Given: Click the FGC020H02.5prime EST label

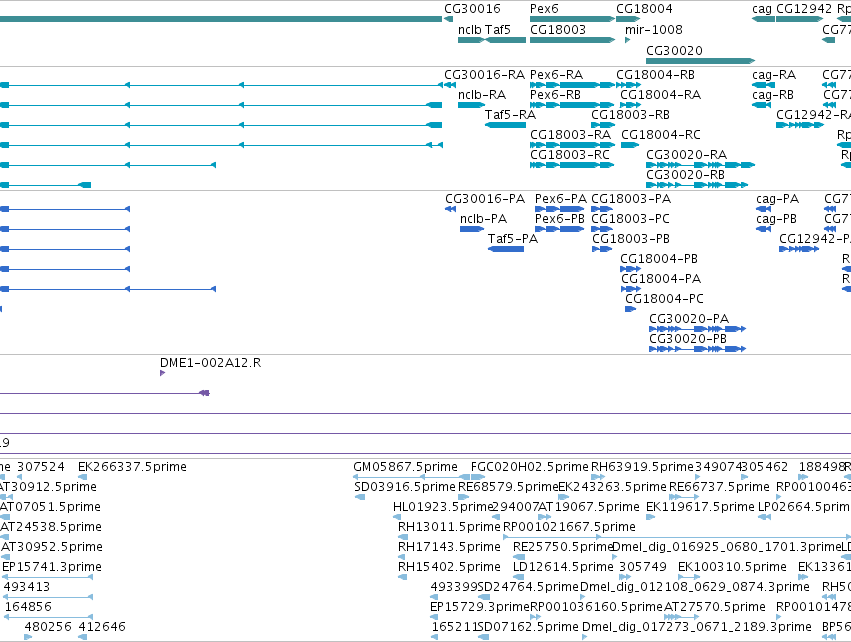Looking at the screenshot, I should coord(530,467).
